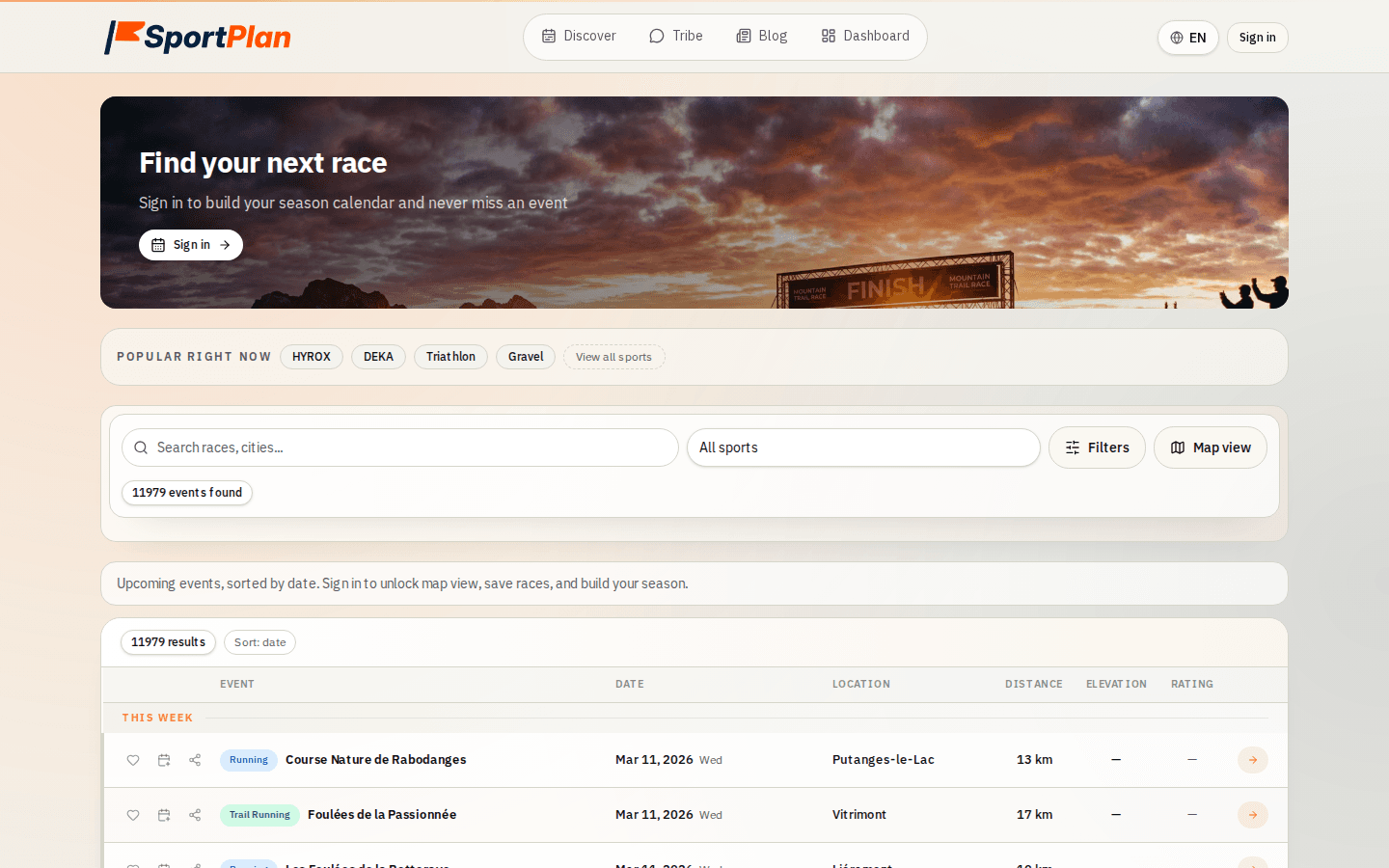1389x868 pixels.
Task: Go to the Blog section
Action: click(761, 36)
